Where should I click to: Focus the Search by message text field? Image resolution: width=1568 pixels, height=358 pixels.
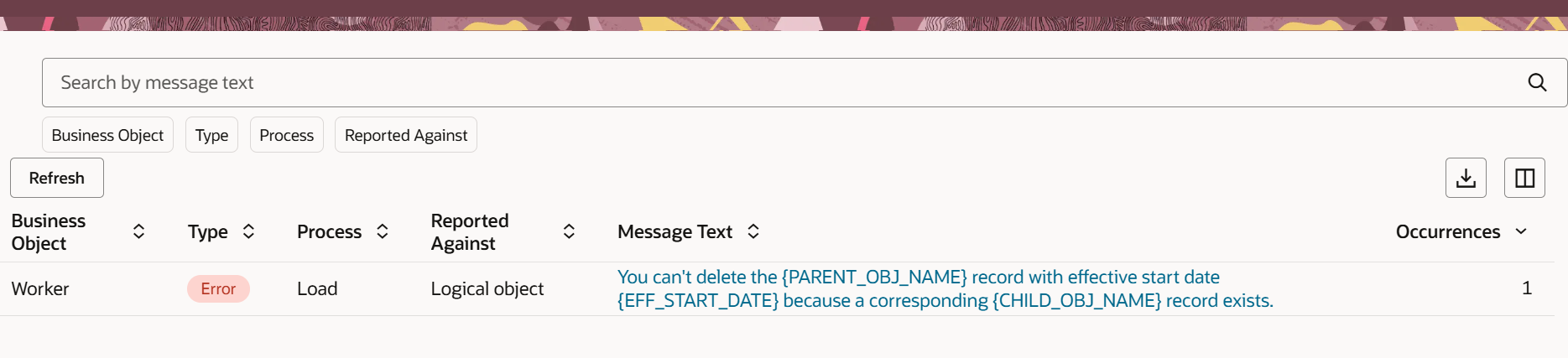click(780, 82)
